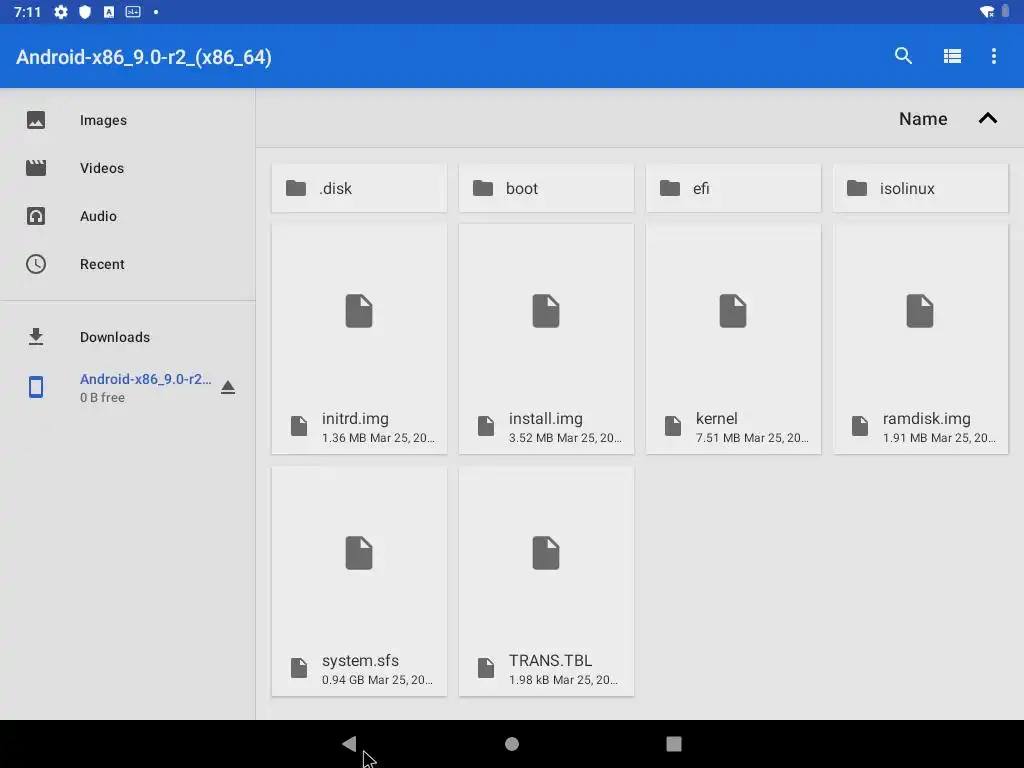Select Images in the sidebar
Screen dimensions: 1024x768
point(127,120)
